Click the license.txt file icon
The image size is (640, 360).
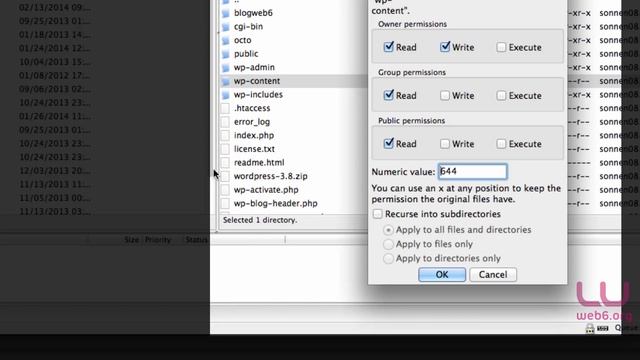(225, 149)
